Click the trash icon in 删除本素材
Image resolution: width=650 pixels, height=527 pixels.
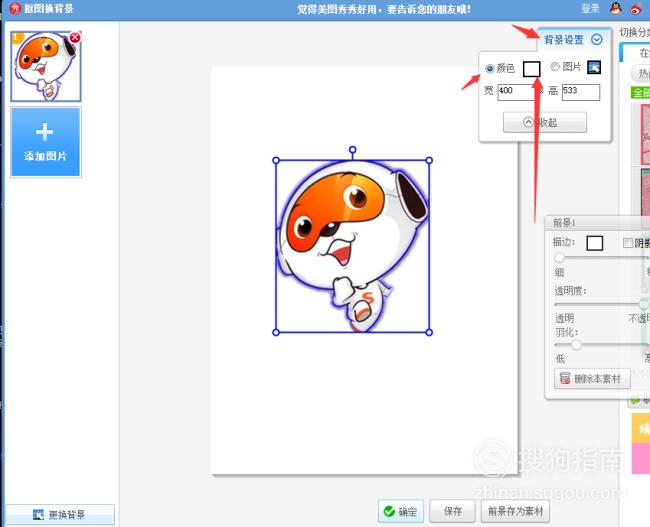[565, 378]
